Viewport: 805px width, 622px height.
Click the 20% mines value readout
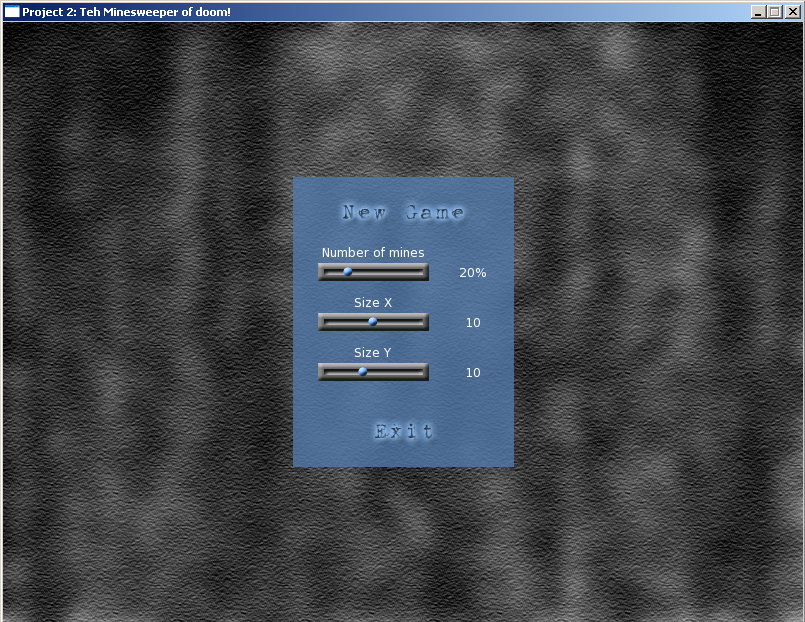pos(472,272)
